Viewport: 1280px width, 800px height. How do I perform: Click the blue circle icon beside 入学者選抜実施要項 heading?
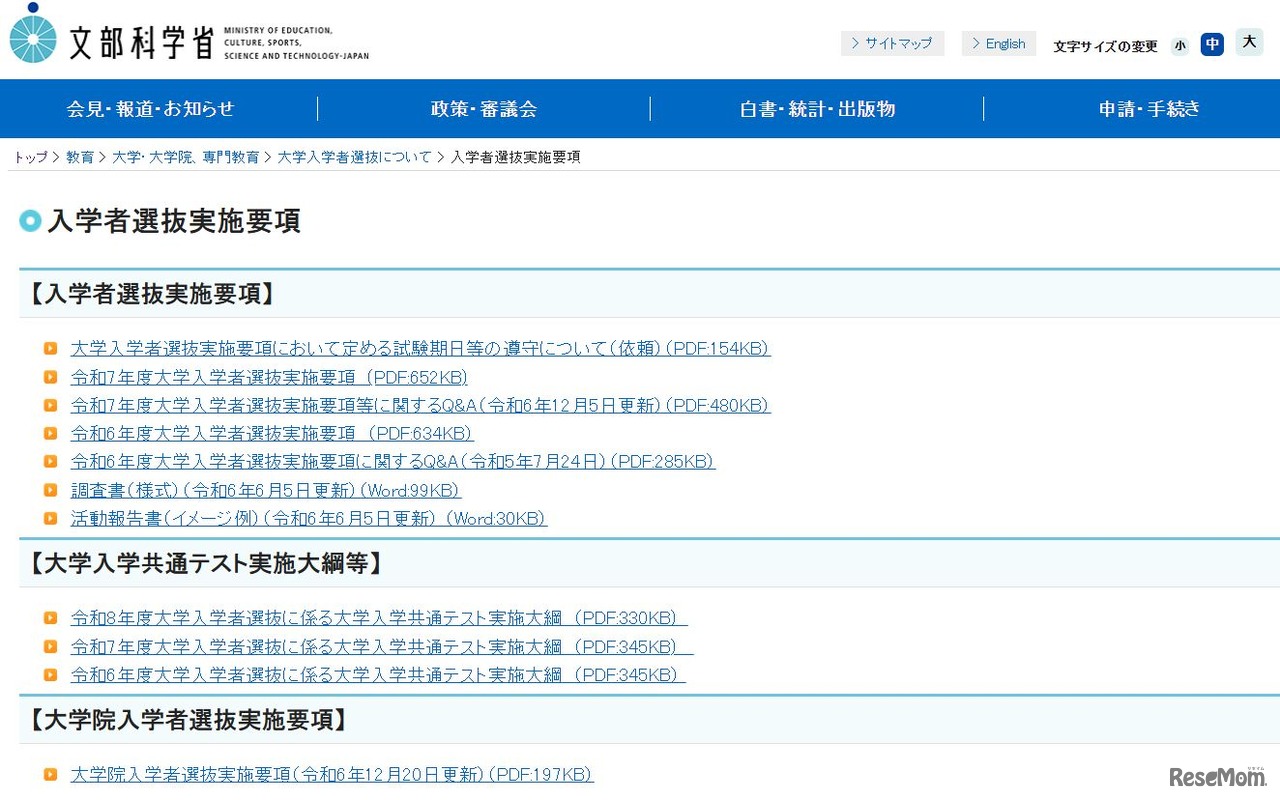[30, 221]
